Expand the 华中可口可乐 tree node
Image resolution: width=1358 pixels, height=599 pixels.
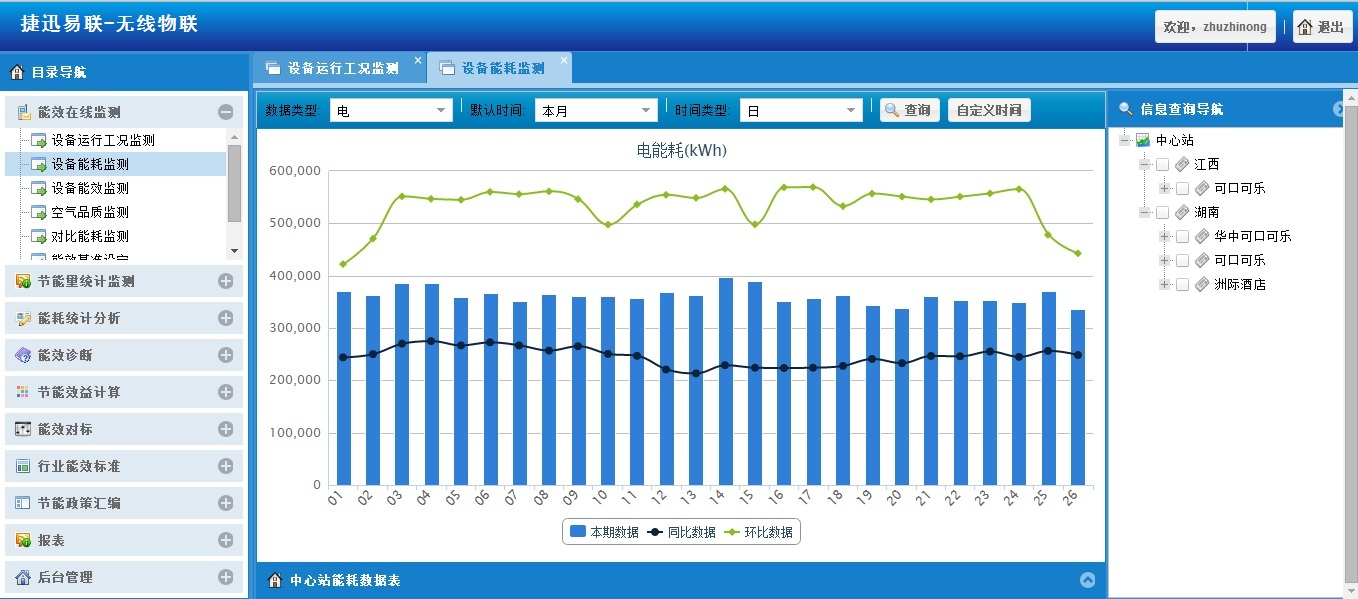coord(1163,235)
